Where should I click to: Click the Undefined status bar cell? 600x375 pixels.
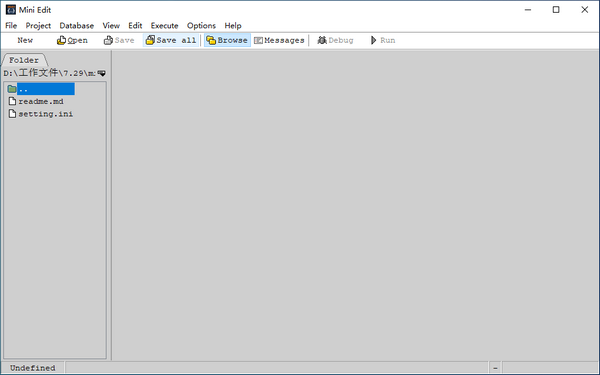tap(33, 368)
